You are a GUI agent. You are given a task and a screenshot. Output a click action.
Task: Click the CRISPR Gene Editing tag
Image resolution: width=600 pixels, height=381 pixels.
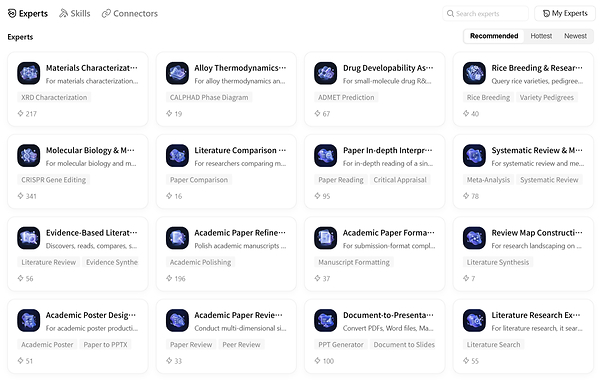tap(54, 179)
